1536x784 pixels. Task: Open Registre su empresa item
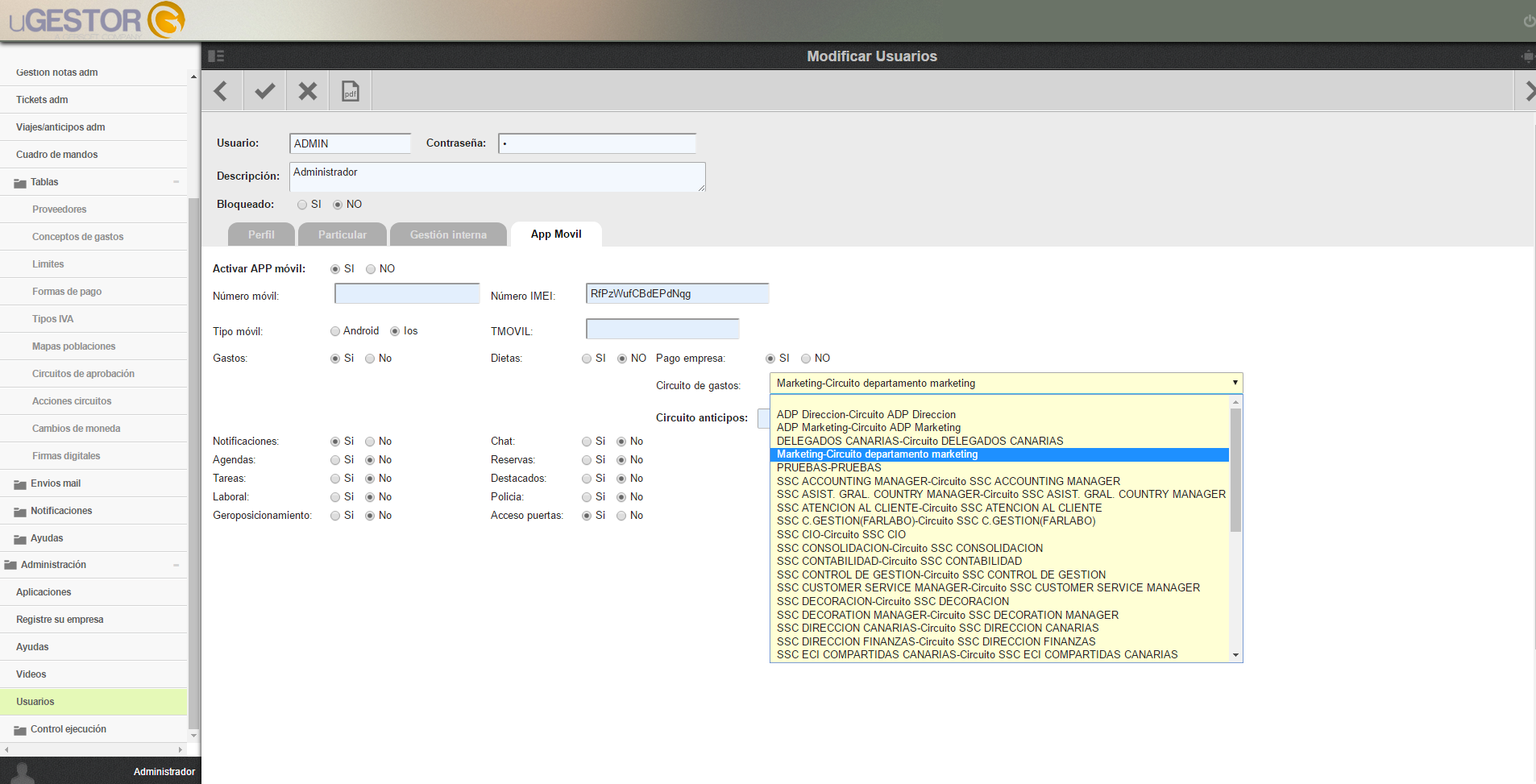93,620
